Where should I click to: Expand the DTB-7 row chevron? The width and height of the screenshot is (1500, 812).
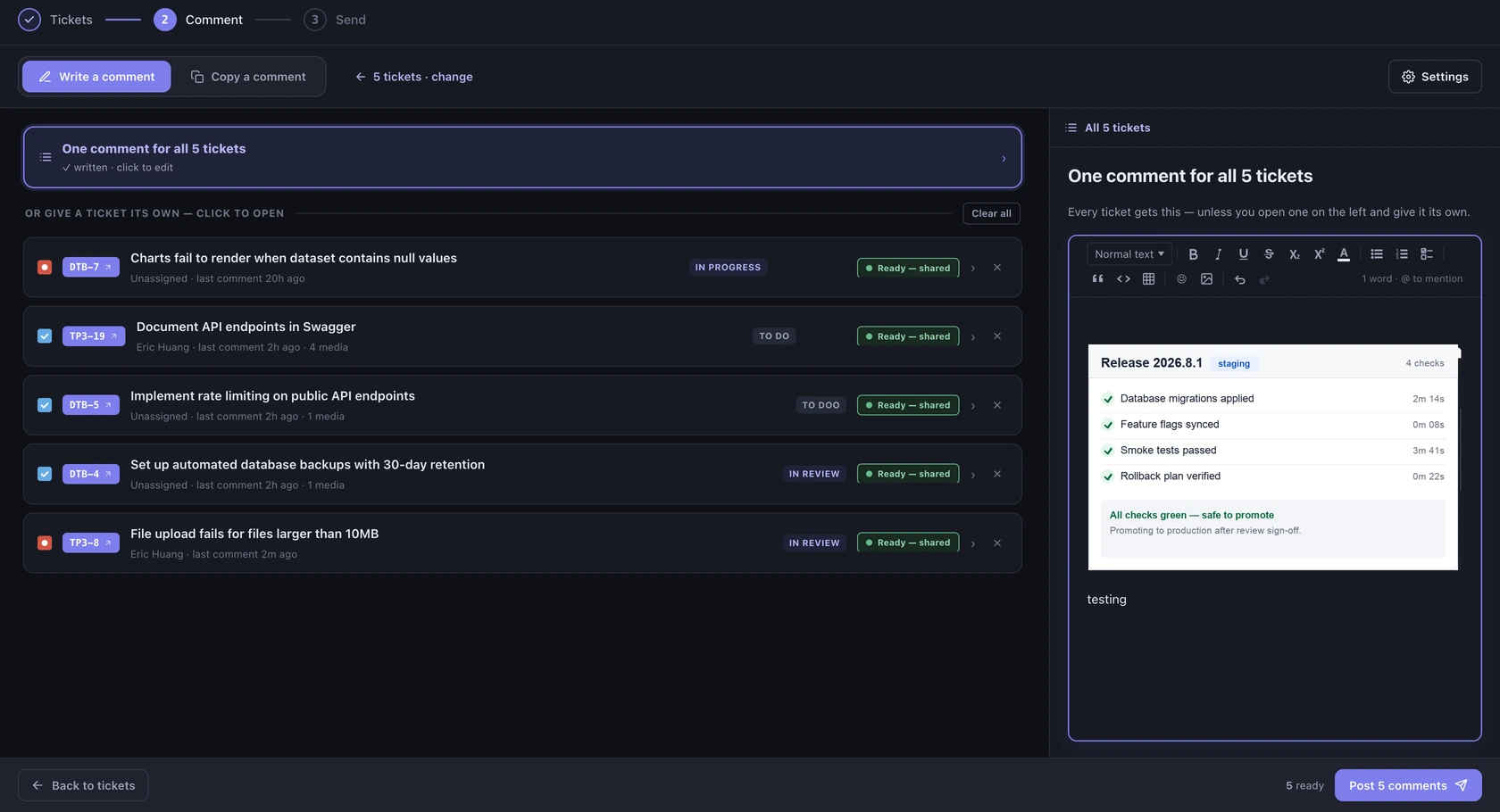coord(973,268)
